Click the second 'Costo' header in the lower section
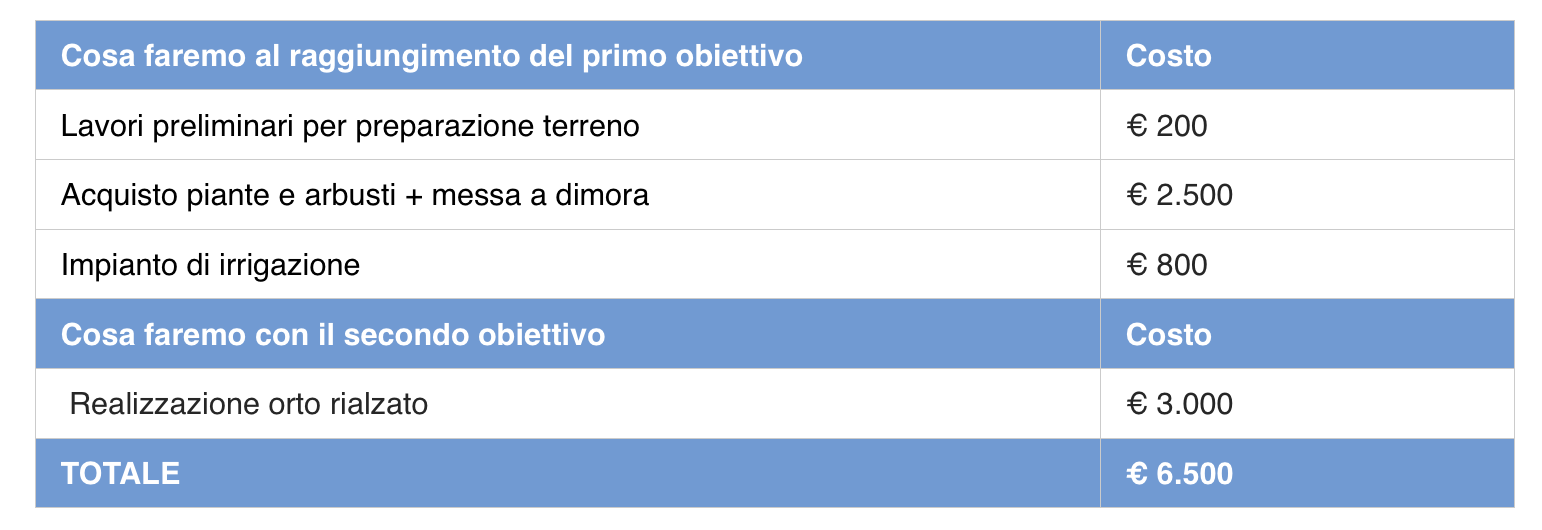This screenshot has width=1542, height=530. pyautogui.click(x=1168, y=334)
